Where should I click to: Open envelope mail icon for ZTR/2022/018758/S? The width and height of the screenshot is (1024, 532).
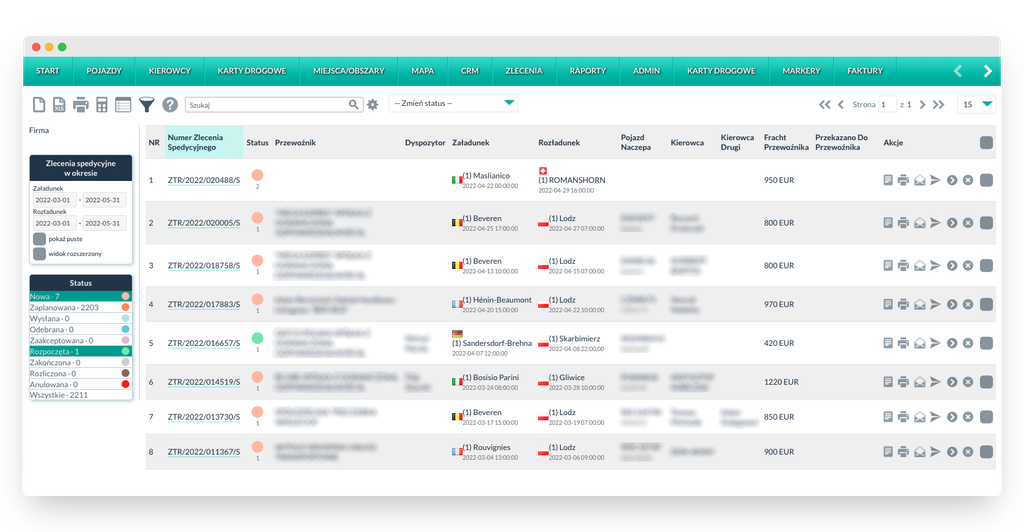920,266
